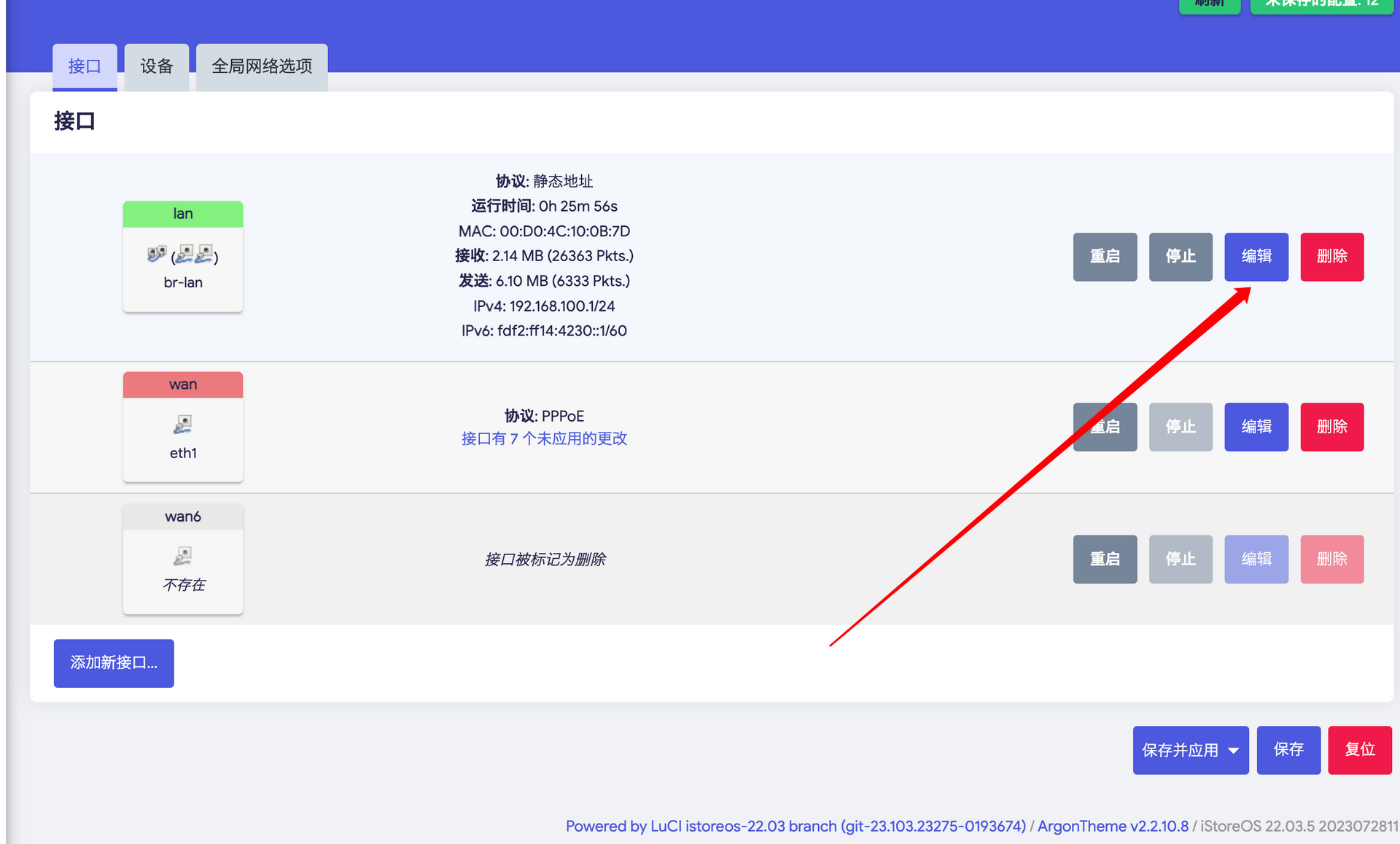Click the MAC address 00:D0:4C:10:0B:7D text
The width and height of the screenshot is (1400, 844).
click(544, 231)
